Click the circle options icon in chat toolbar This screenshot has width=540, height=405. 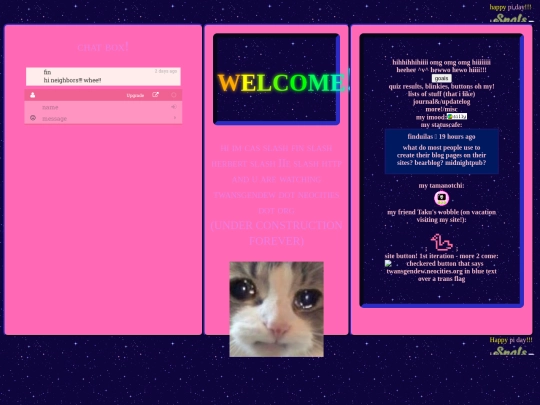[x=174, y=95]
